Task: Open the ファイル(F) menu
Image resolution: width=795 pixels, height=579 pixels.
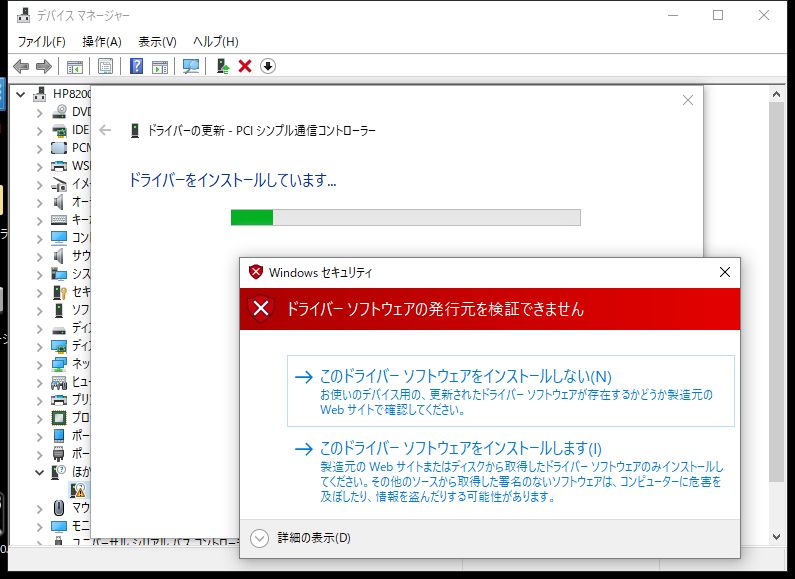Action: click(x=42, y=42)
